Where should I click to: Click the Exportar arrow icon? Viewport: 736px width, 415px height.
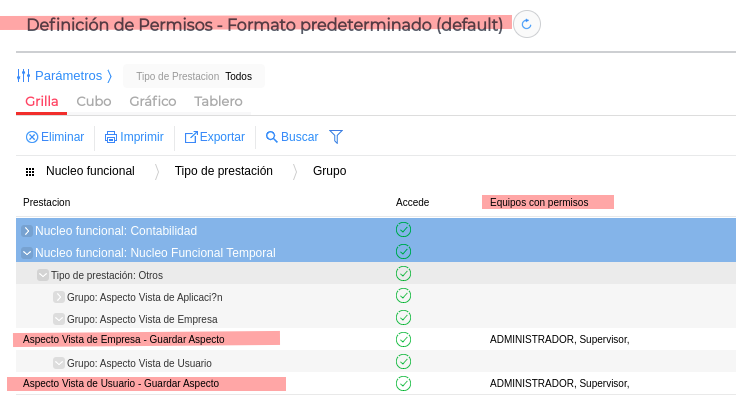191,137
